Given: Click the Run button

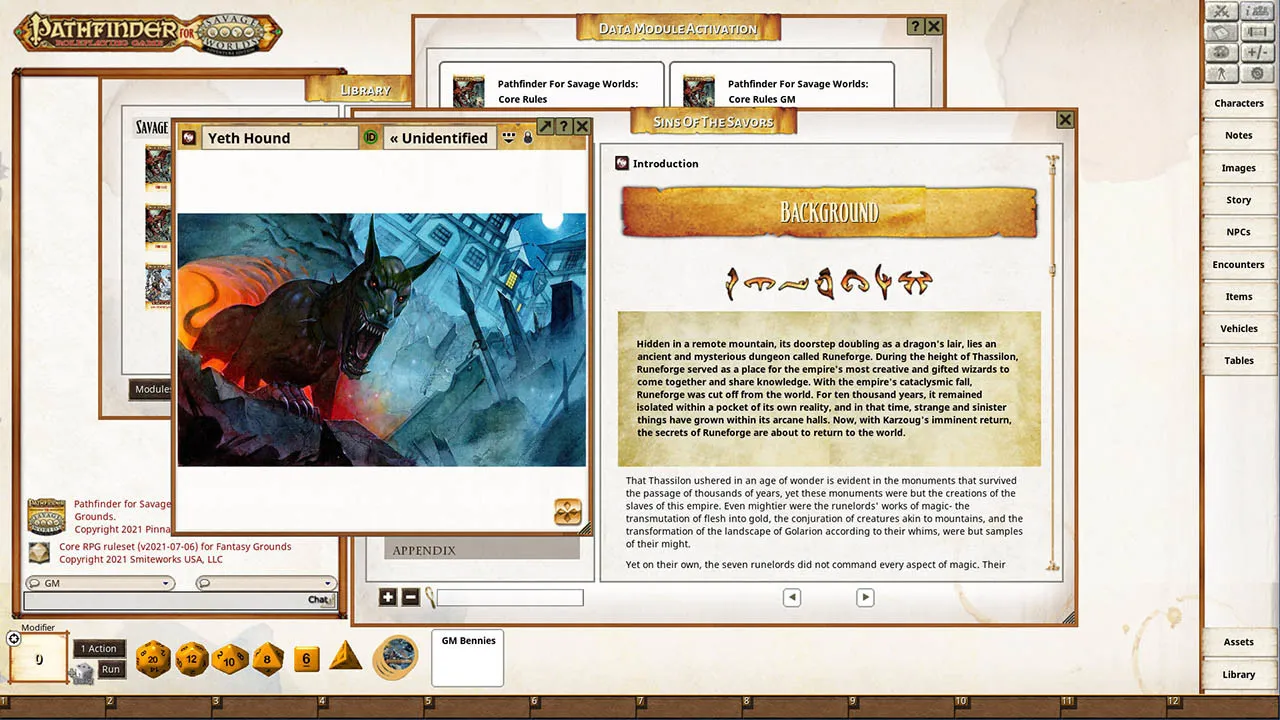Looking at the screenshot, I should pyautogui.click(x=111, y=669).
